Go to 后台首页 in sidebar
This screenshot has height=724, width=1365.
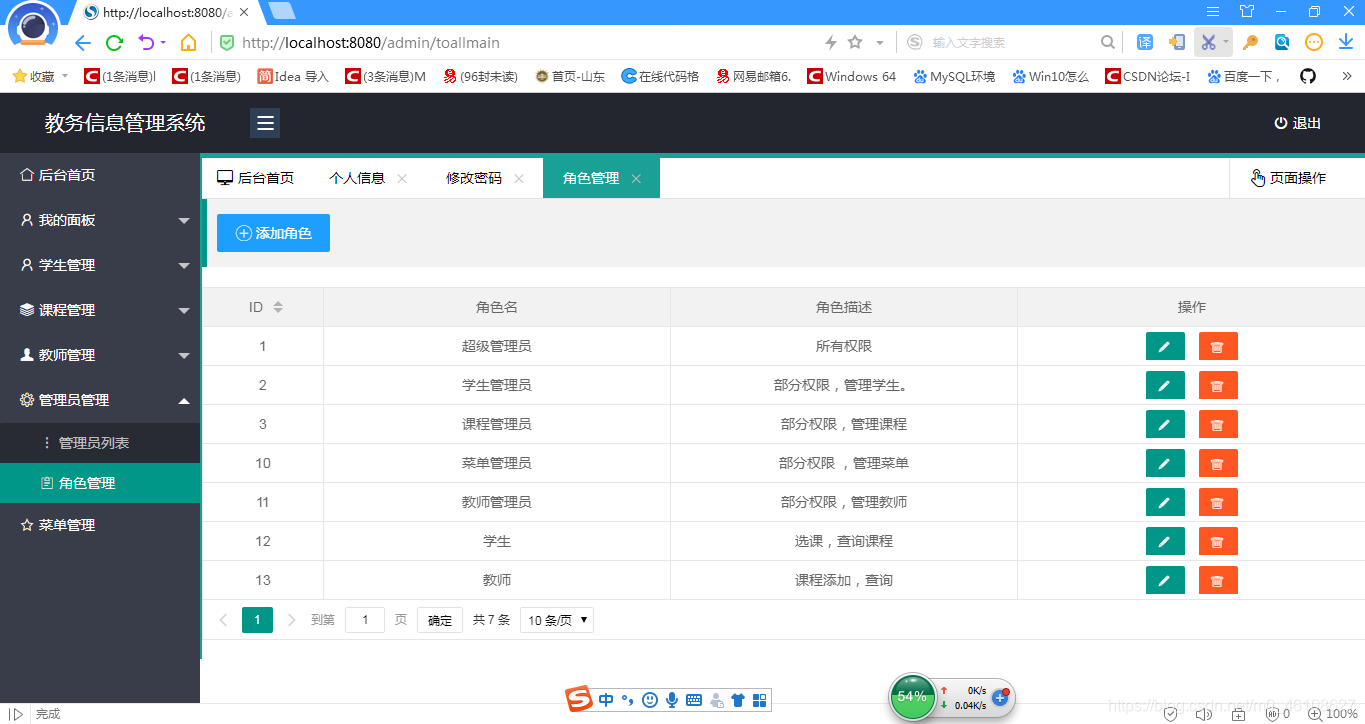coord(100,175)
